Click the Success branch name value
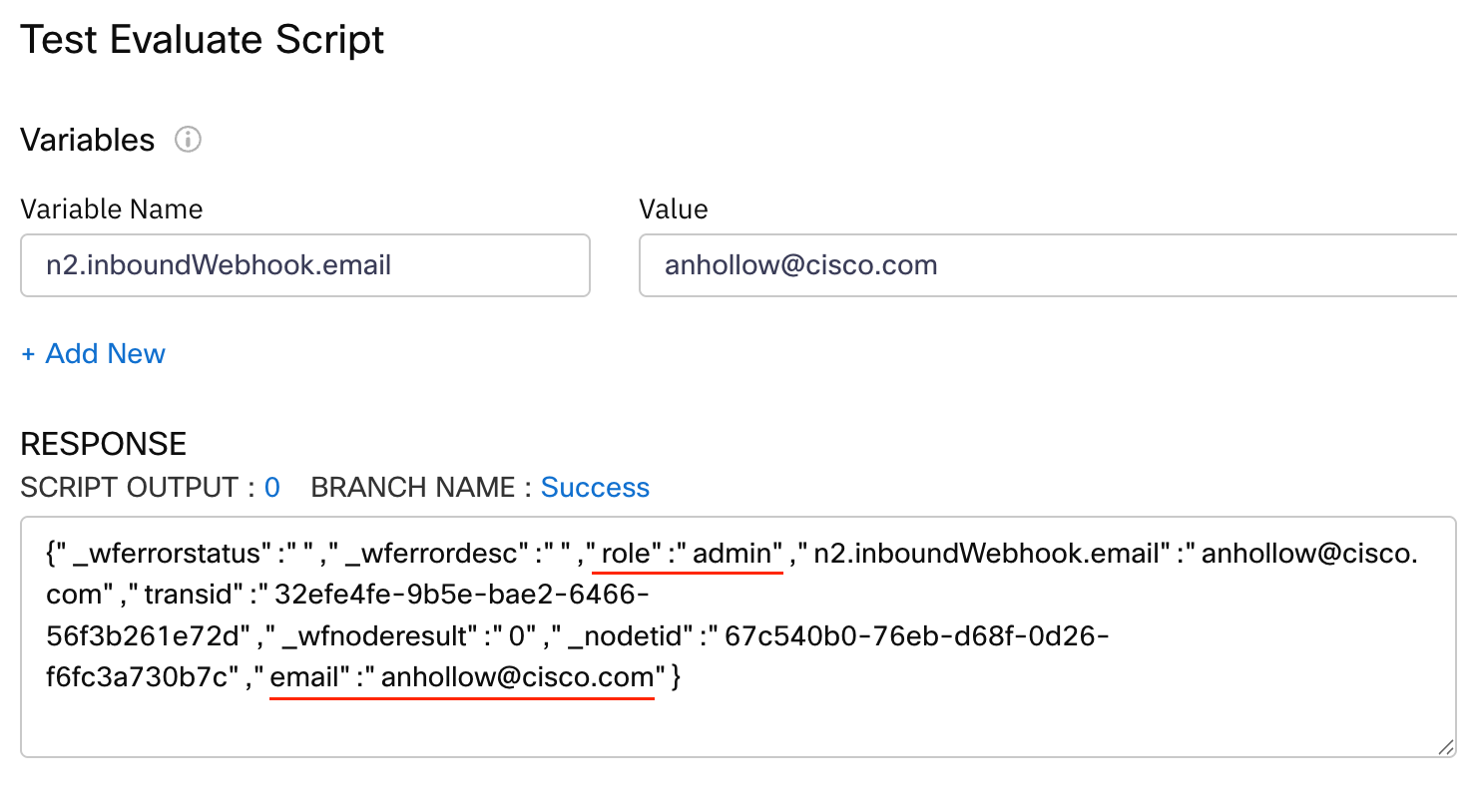This screenshot has width=1479, height=812. 595,488
